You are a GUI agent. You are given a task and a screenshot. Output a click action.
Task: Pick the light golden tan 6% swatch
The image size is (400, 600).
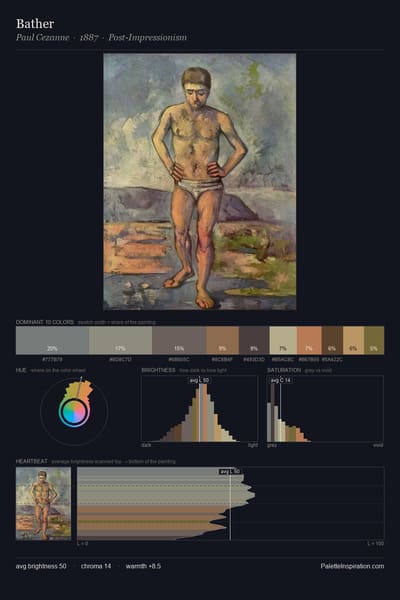(x=353, y=340)
